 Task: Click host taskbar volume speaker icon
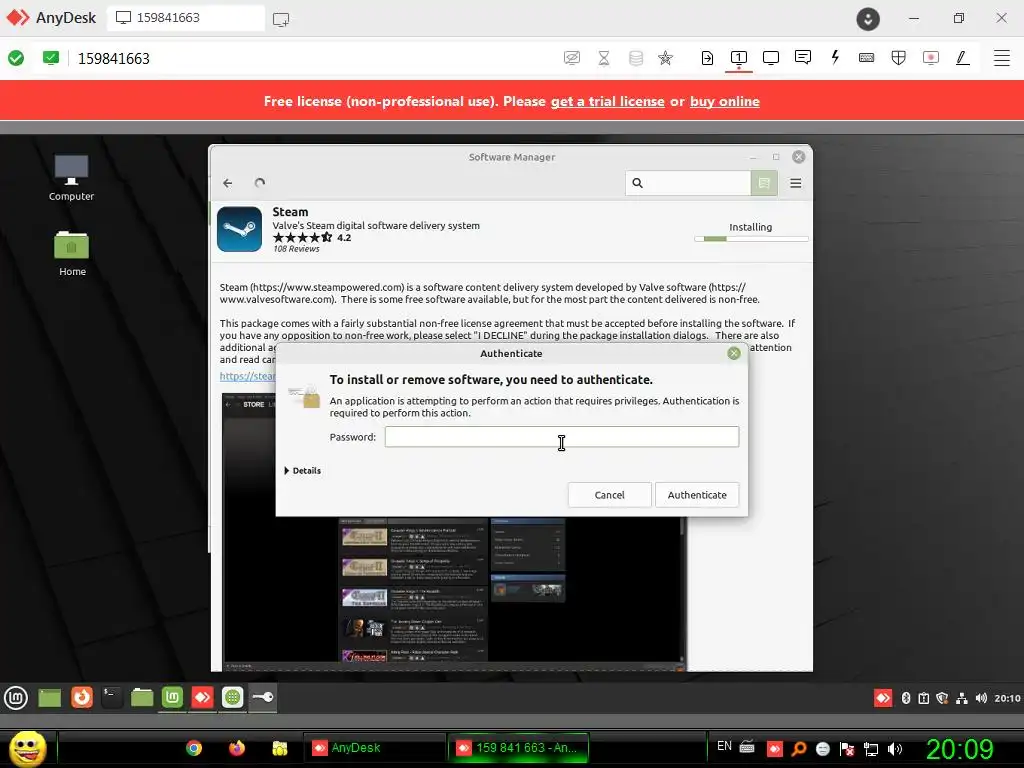click(895, 748)
